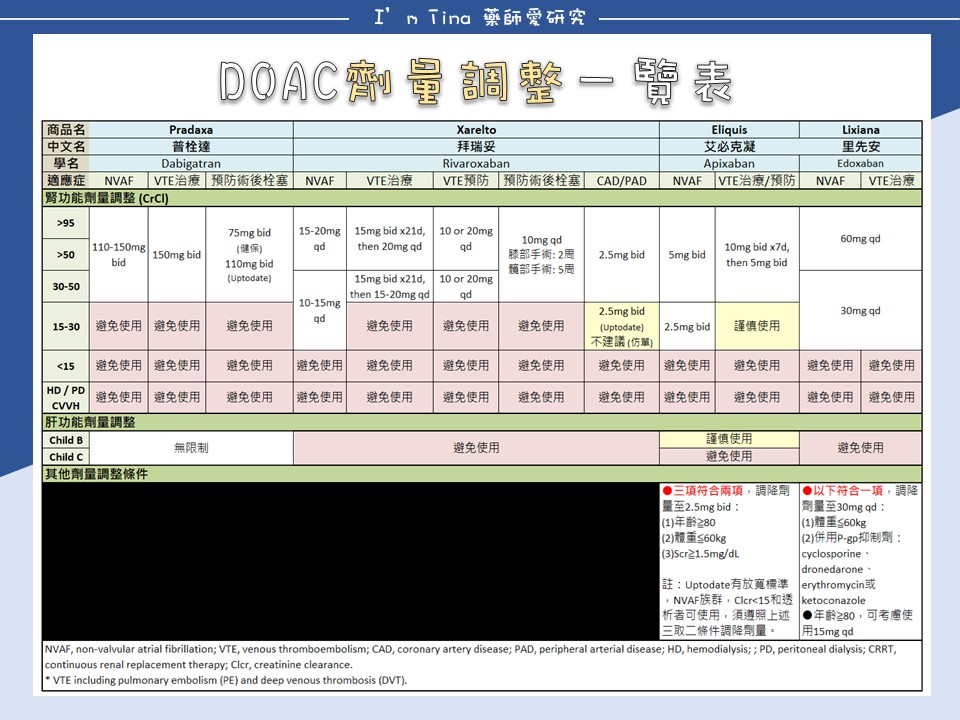Click the Edoxaban label

861,161
